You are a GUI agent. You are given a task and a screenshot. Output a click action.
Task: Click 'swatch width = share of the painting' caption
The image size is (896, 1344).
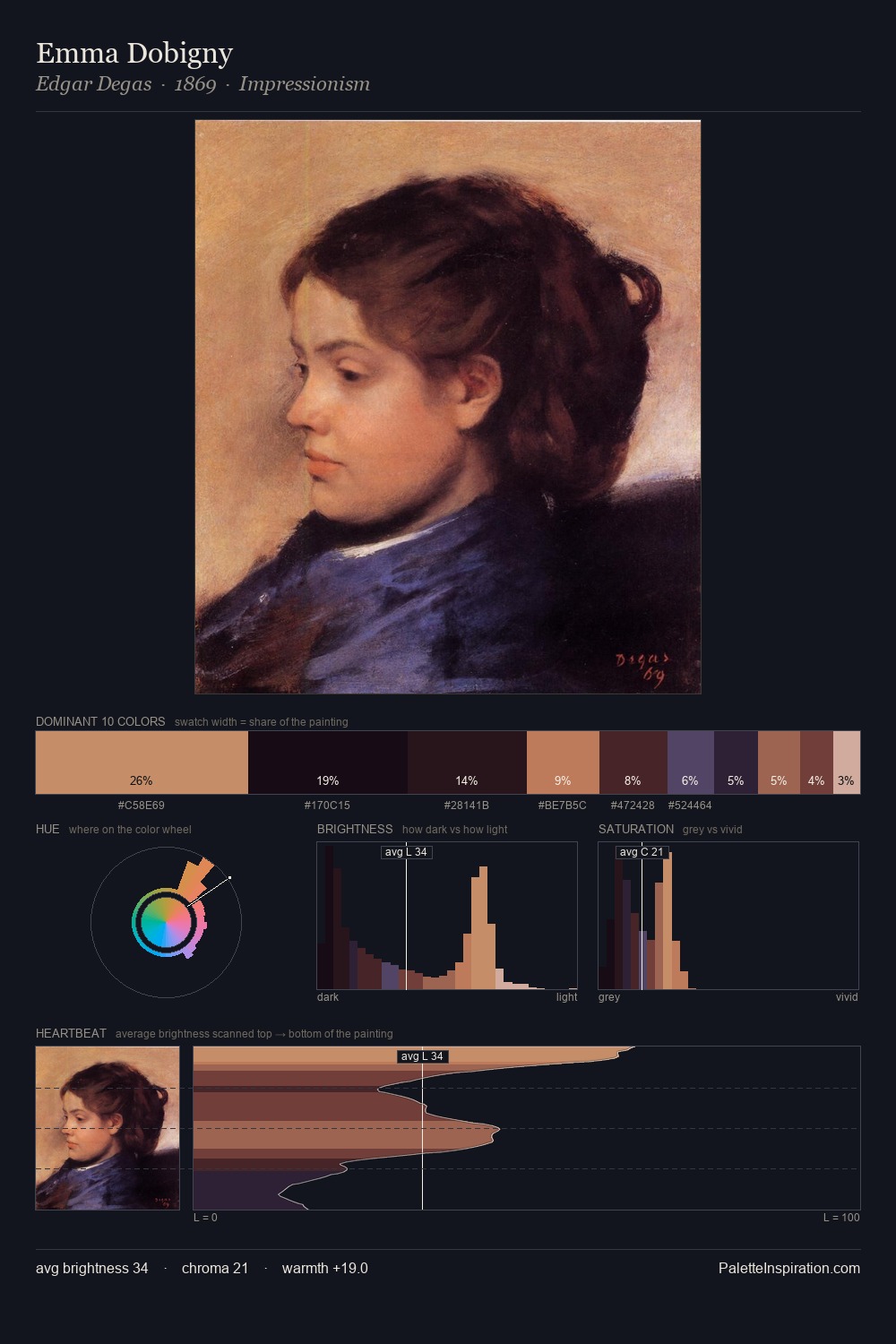[262, 722]
